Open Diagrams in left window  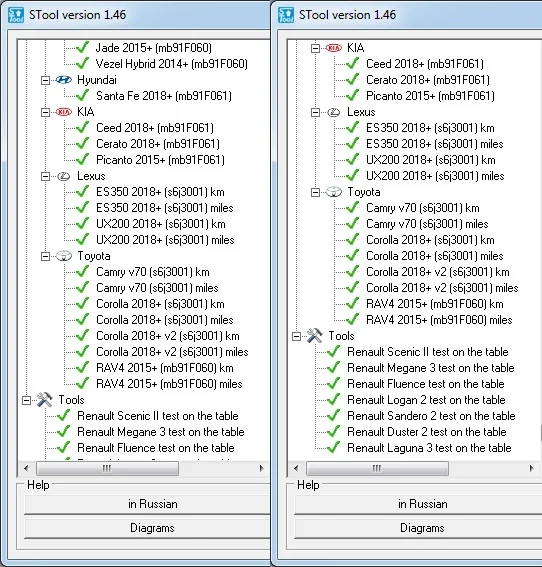tap(148, 528)
